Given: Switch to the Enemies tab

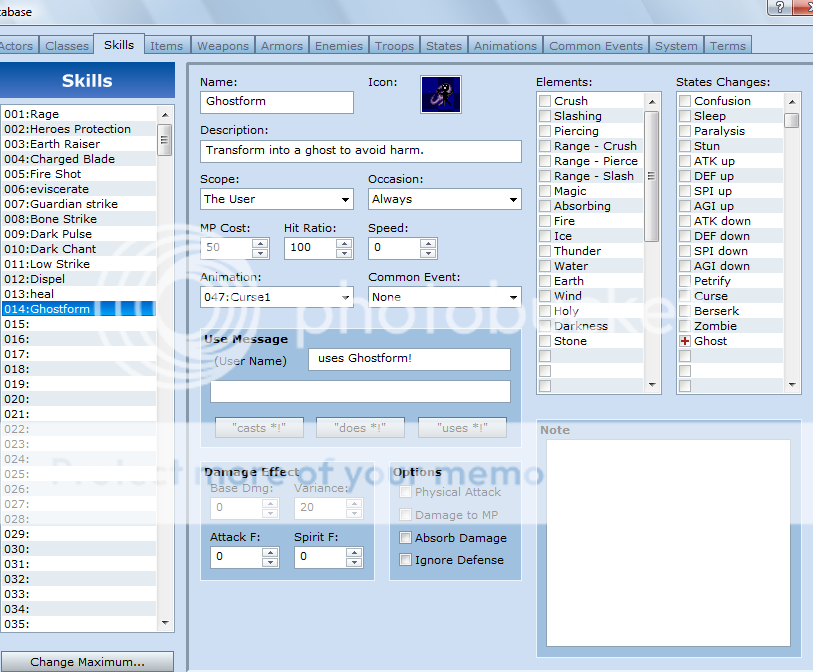Looking at the screenshot, I should click(339, 46).
